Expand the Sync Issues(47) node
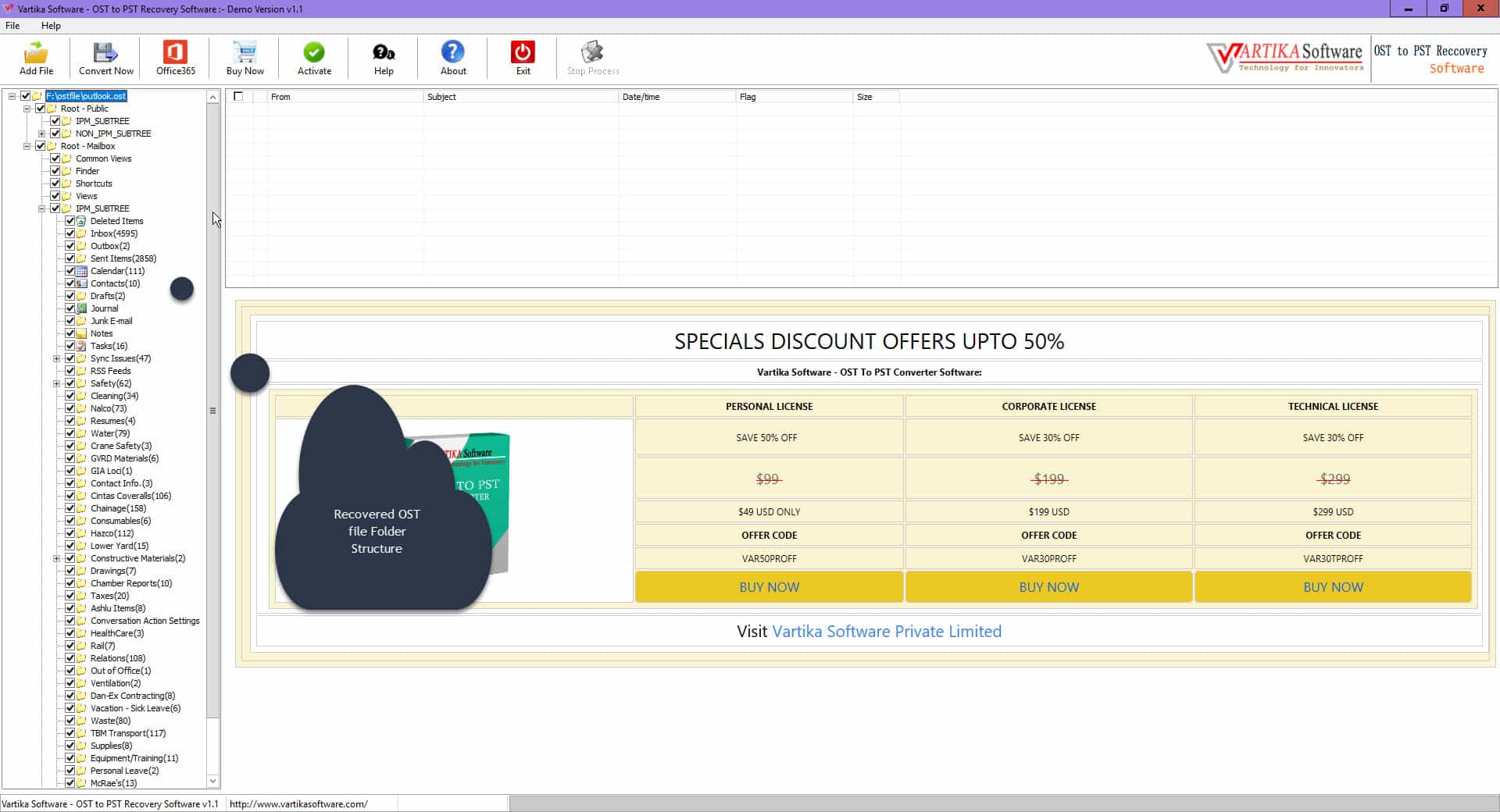 pyautogui.click(x=56, y=358)
